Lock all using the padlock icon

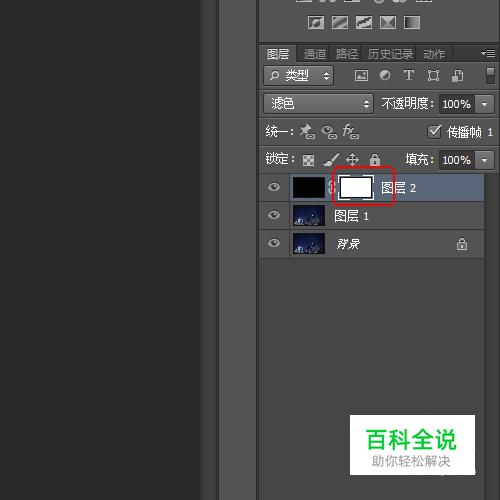click(x=375, y=160)
